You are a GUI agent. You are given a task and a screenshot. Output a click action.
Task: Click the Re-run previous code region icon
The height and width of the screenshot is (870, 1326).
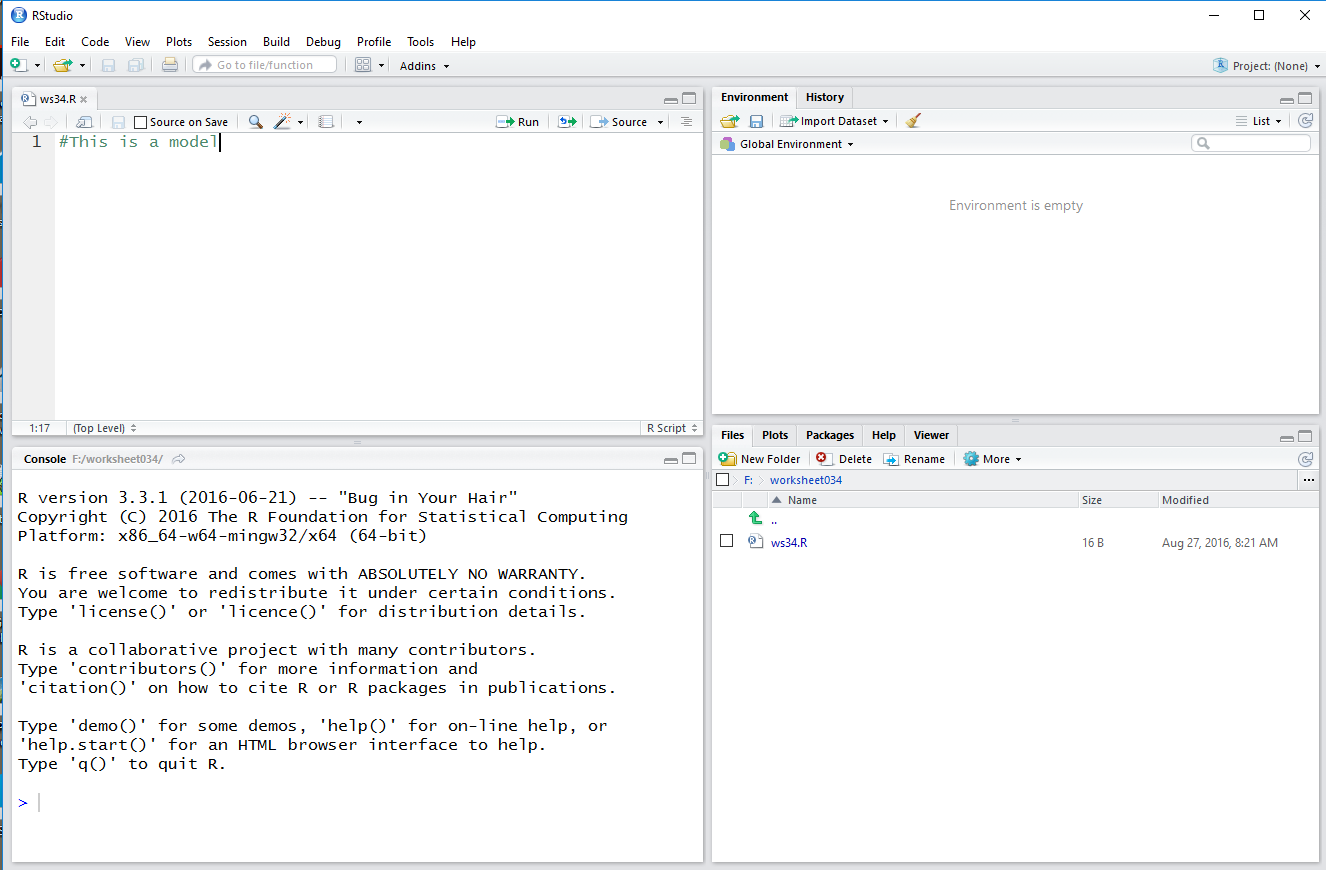(567, 122)
